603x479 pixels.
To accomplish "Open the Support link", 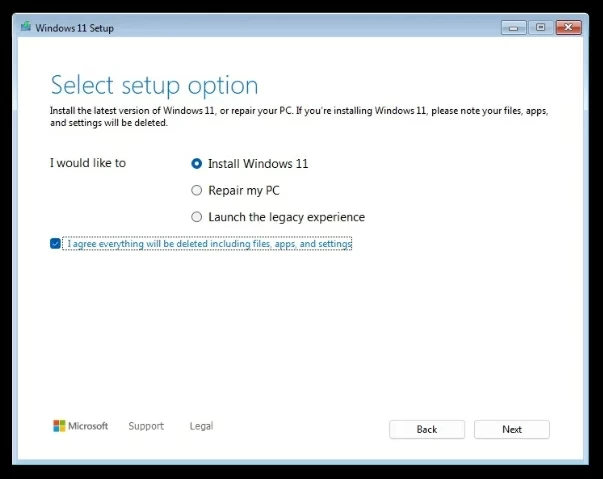I will click(x=146, y=426).
